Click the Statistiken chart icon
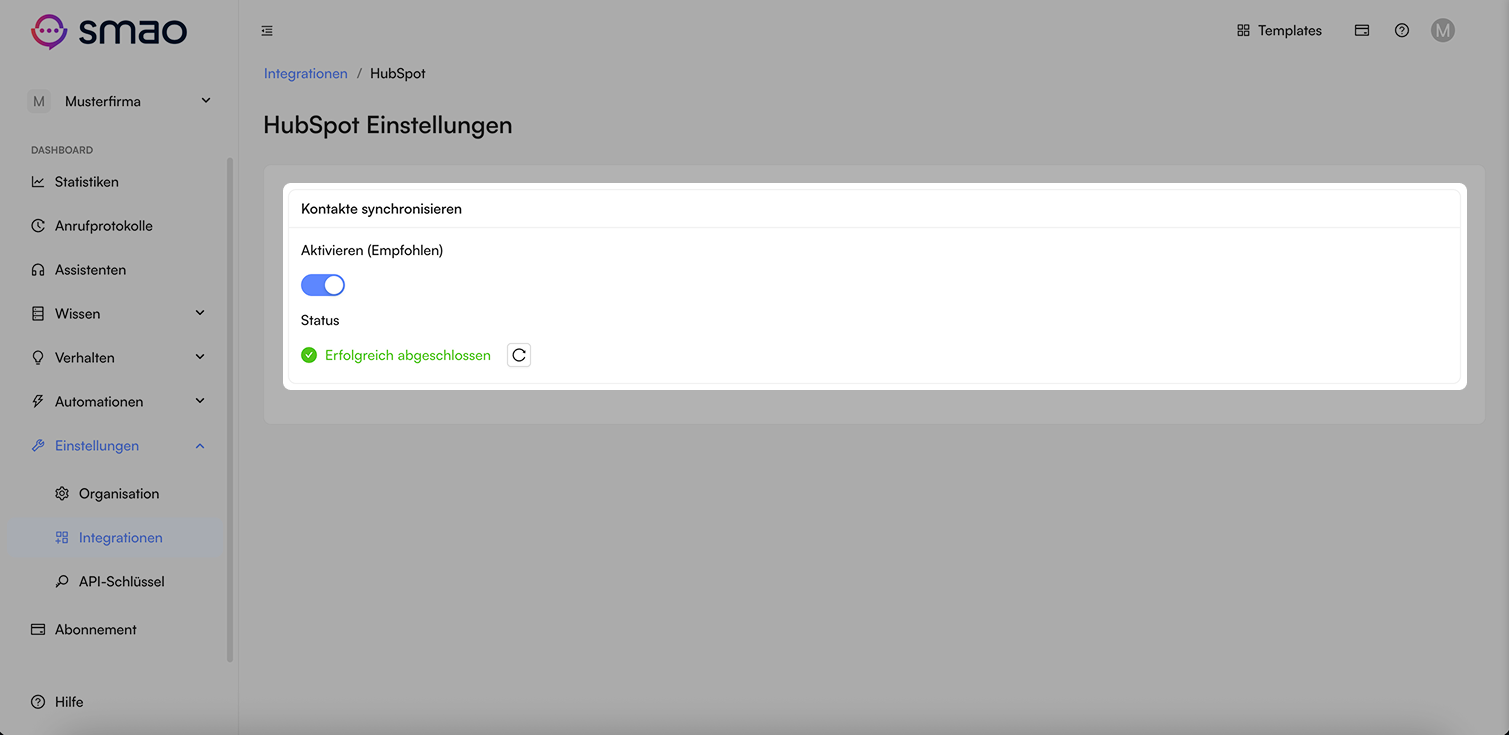1509x735 pixels. (38, 182)
